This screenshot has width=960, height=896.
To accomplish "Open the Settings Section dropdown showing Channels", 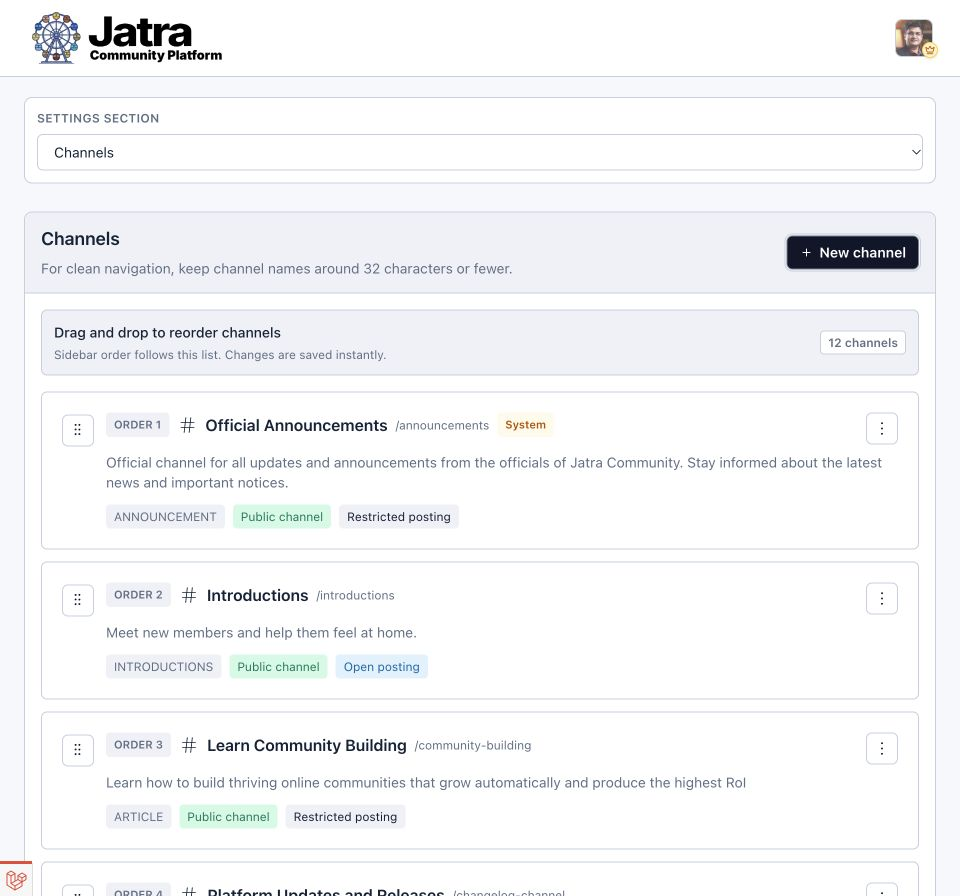I will pyautogui.click(x=479, y=152).
